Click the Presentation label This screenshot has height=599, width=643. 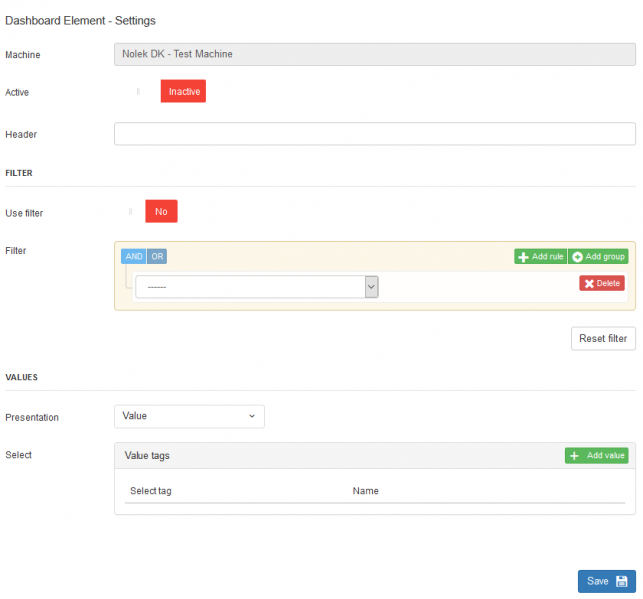pos(32,417)
